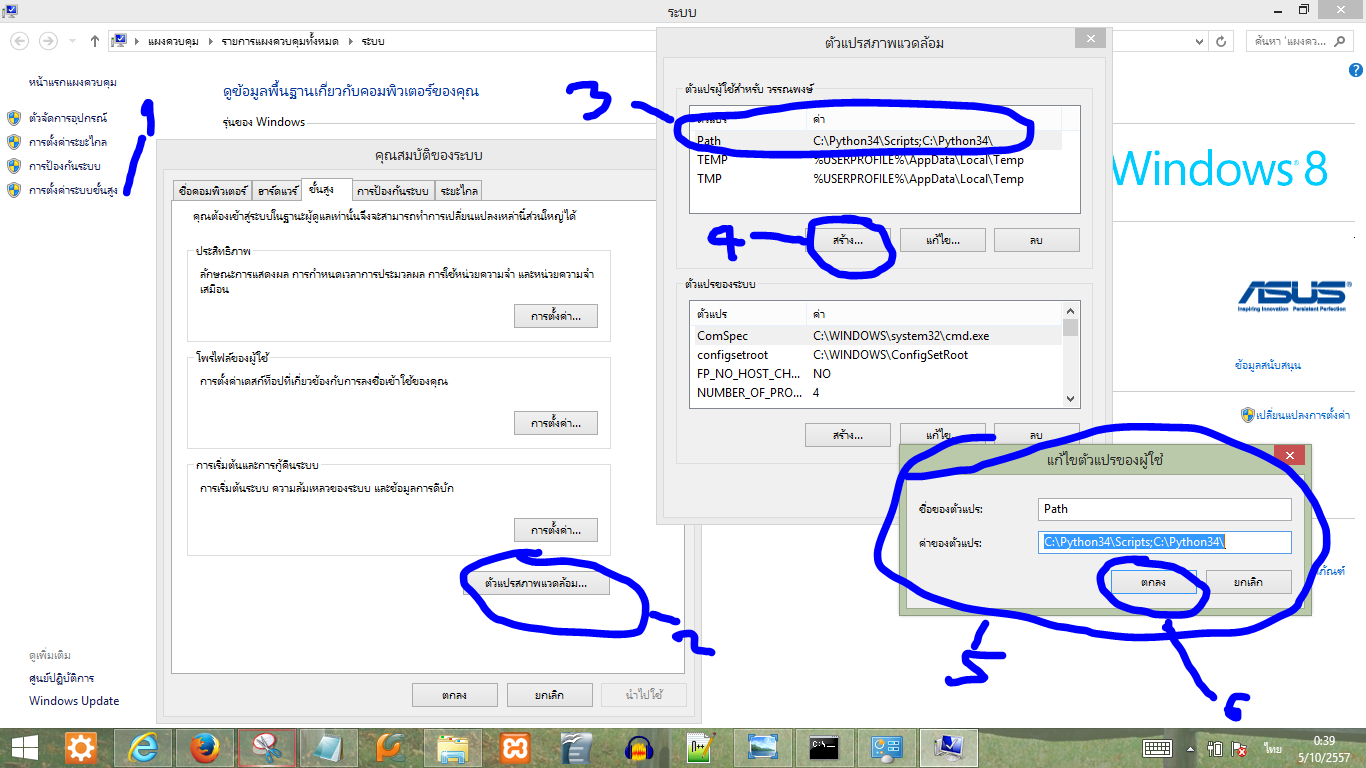Open the help question-mark icon
1366x768 pixels.
1355,70
